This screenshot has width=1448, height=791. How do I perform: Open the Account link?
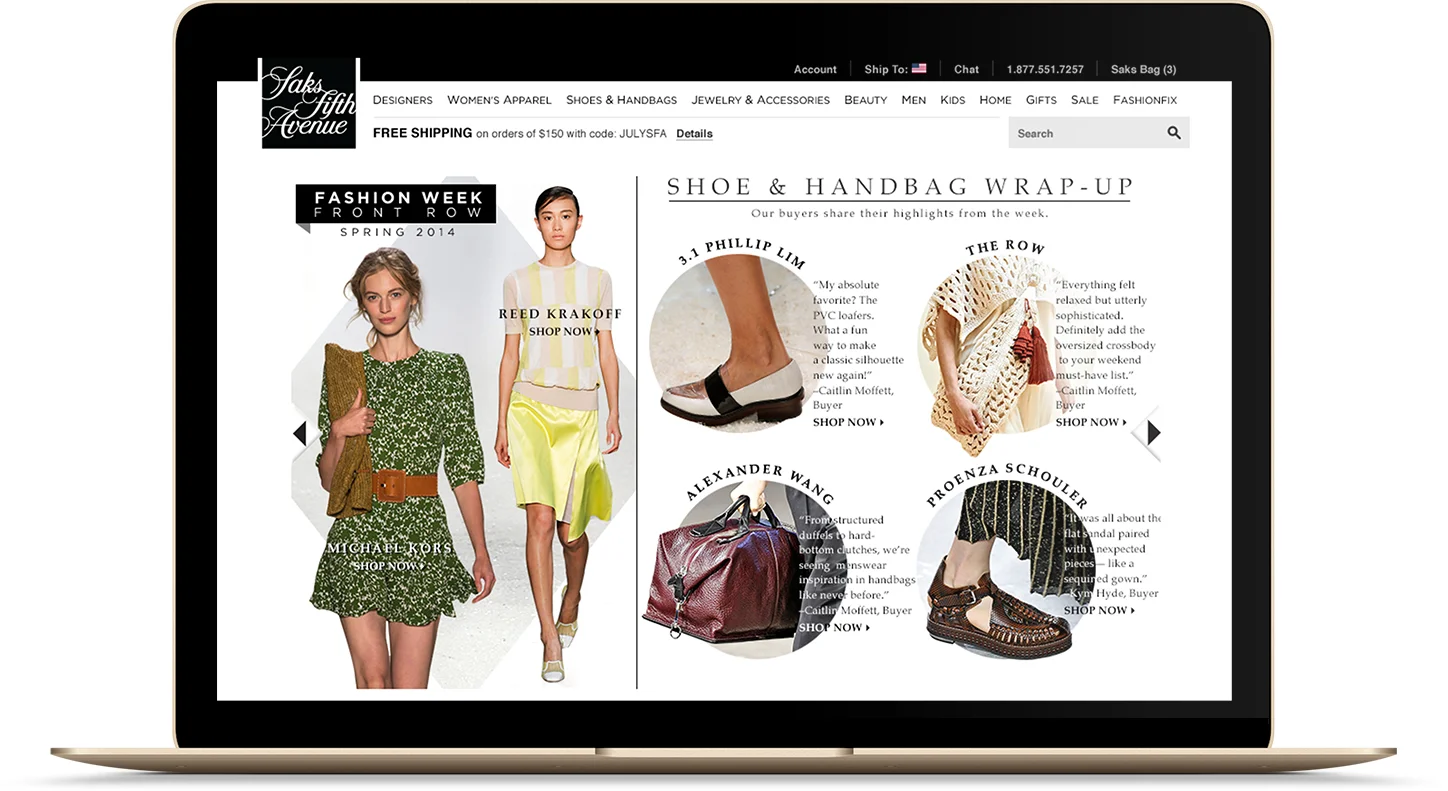(x=815, y=69)
